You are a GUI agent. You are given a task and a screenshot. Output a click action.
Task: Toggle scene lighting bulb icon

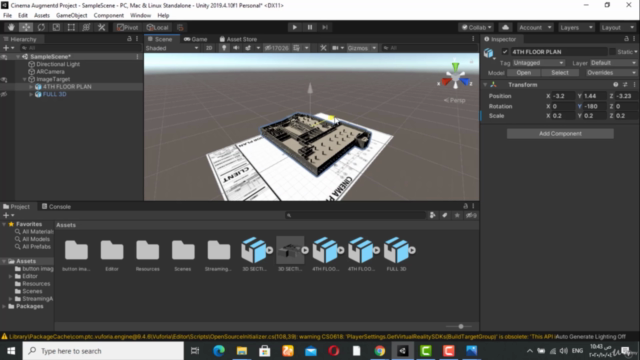(x=224, y=48)
